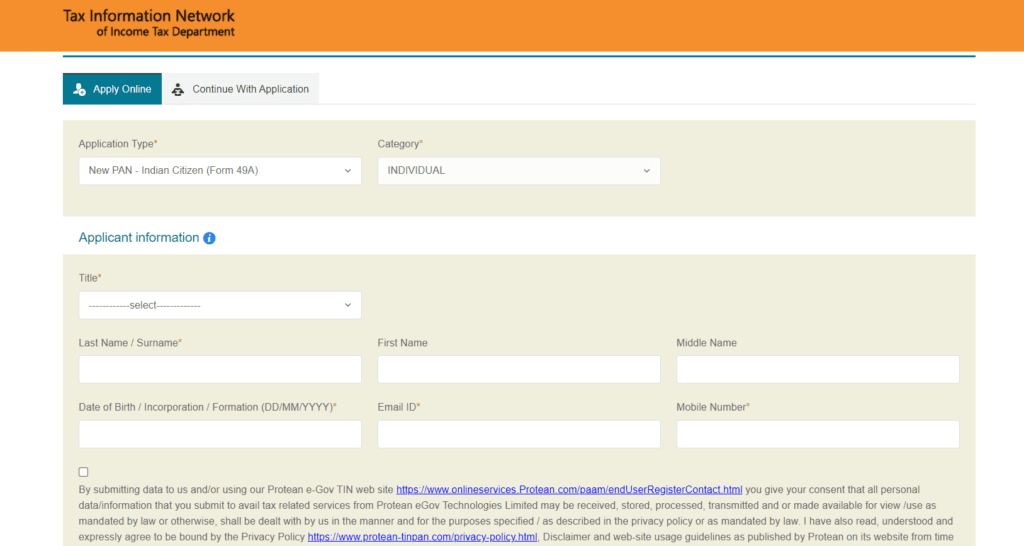Click the Applicant information info icon

click(209, 238)
